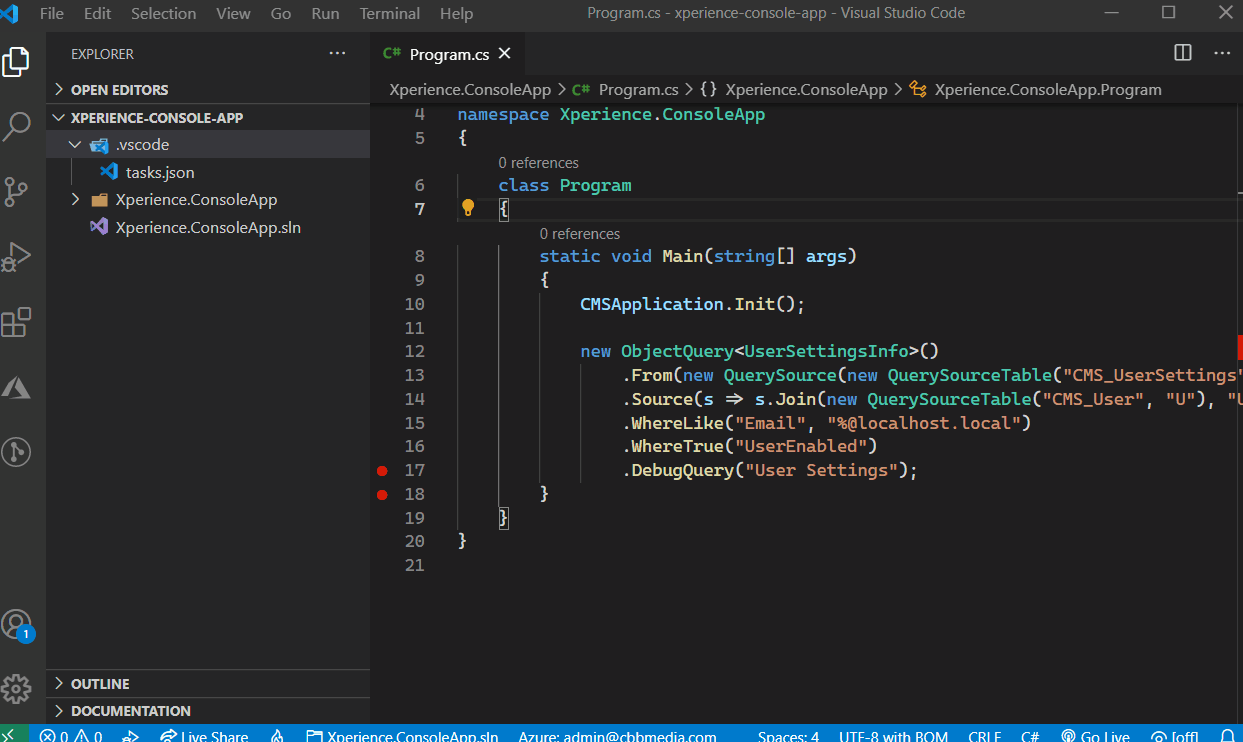Open the Source Control view icon

click(x=16, y=192)
